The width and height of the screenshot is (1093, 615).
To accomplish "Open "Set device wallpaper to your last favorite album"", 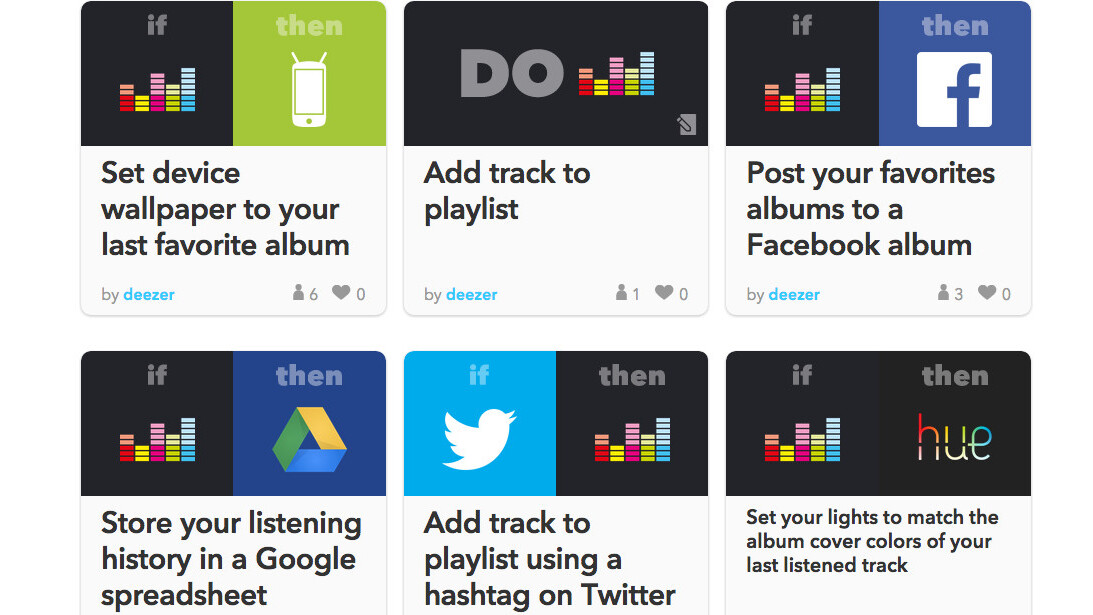I will 225,209.
